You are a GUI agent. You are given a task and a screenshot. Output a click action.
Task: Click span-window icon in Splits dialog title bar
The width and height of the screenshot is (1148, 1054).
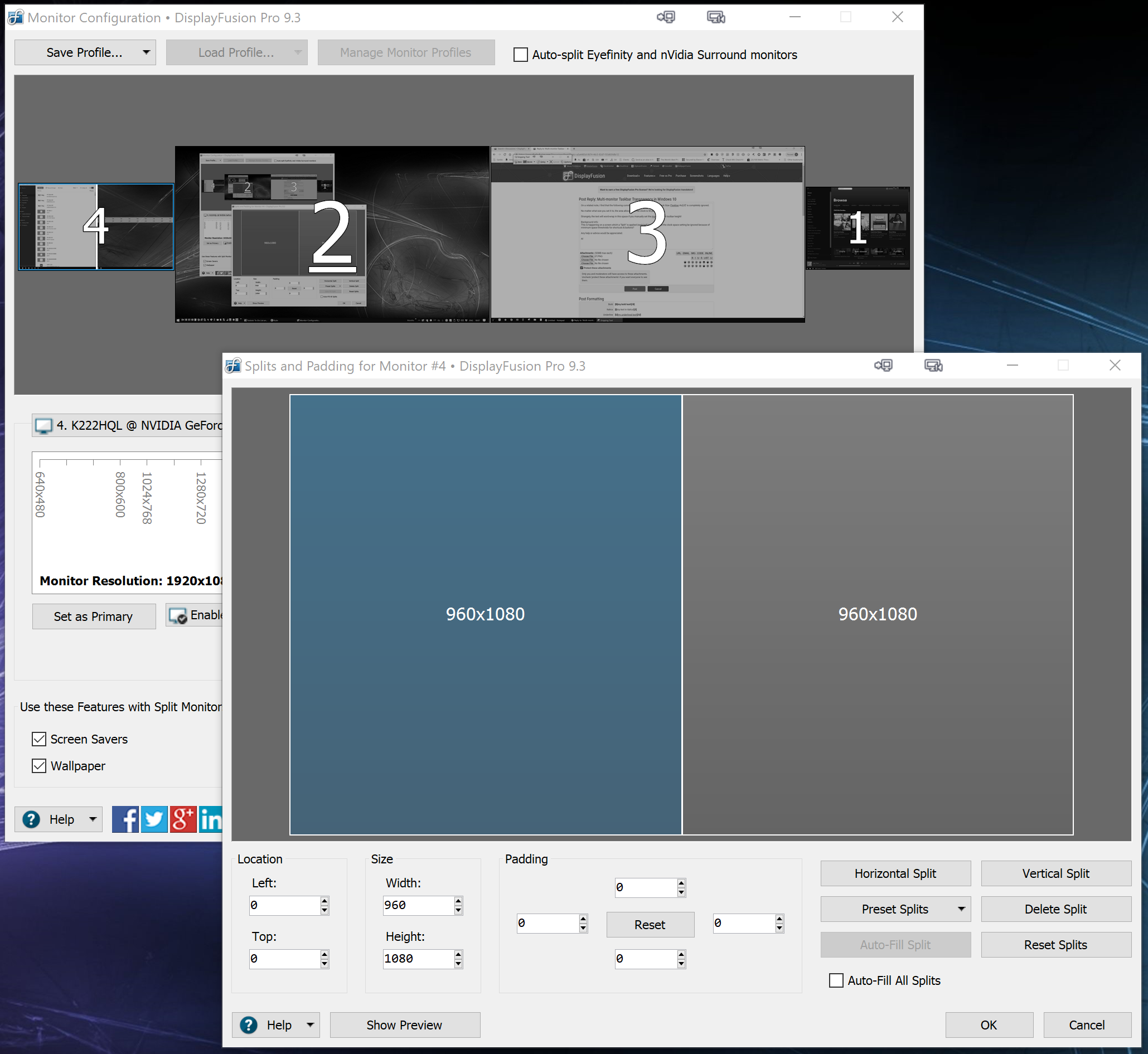(x=933, y=366)
